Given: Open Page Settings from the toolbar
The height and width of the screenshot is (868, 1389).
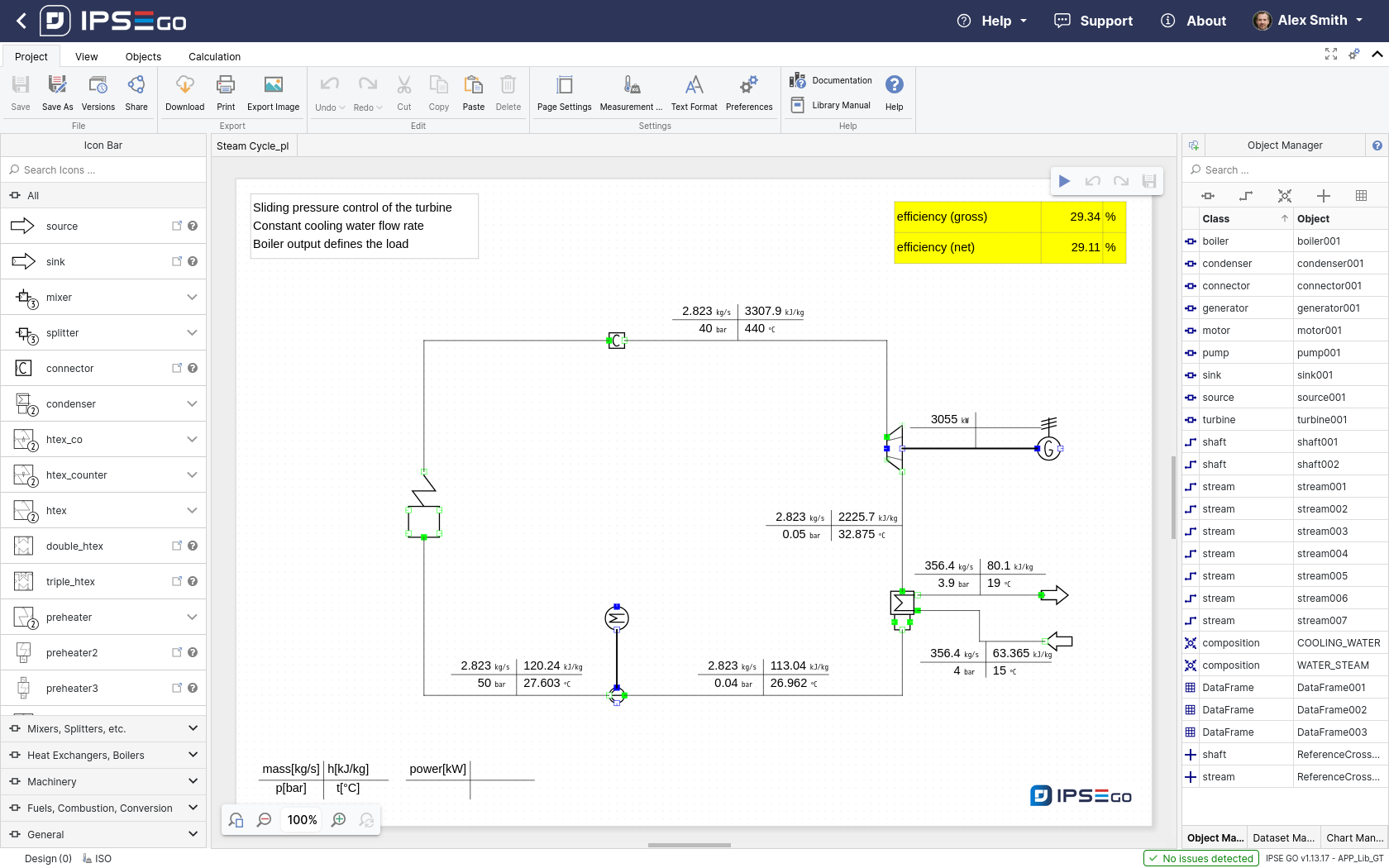Looking at the screenshot, I should (564, 85).
